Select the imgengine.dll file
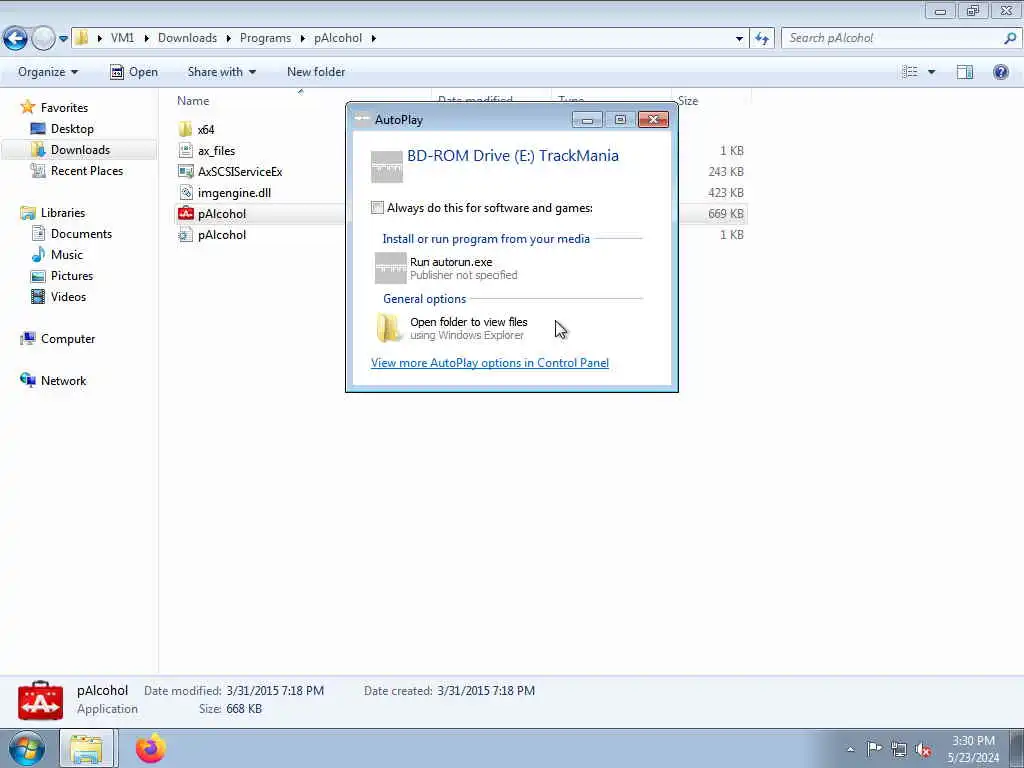Image resolution: width=1024 pixels, height=768 pixels. 234,193
